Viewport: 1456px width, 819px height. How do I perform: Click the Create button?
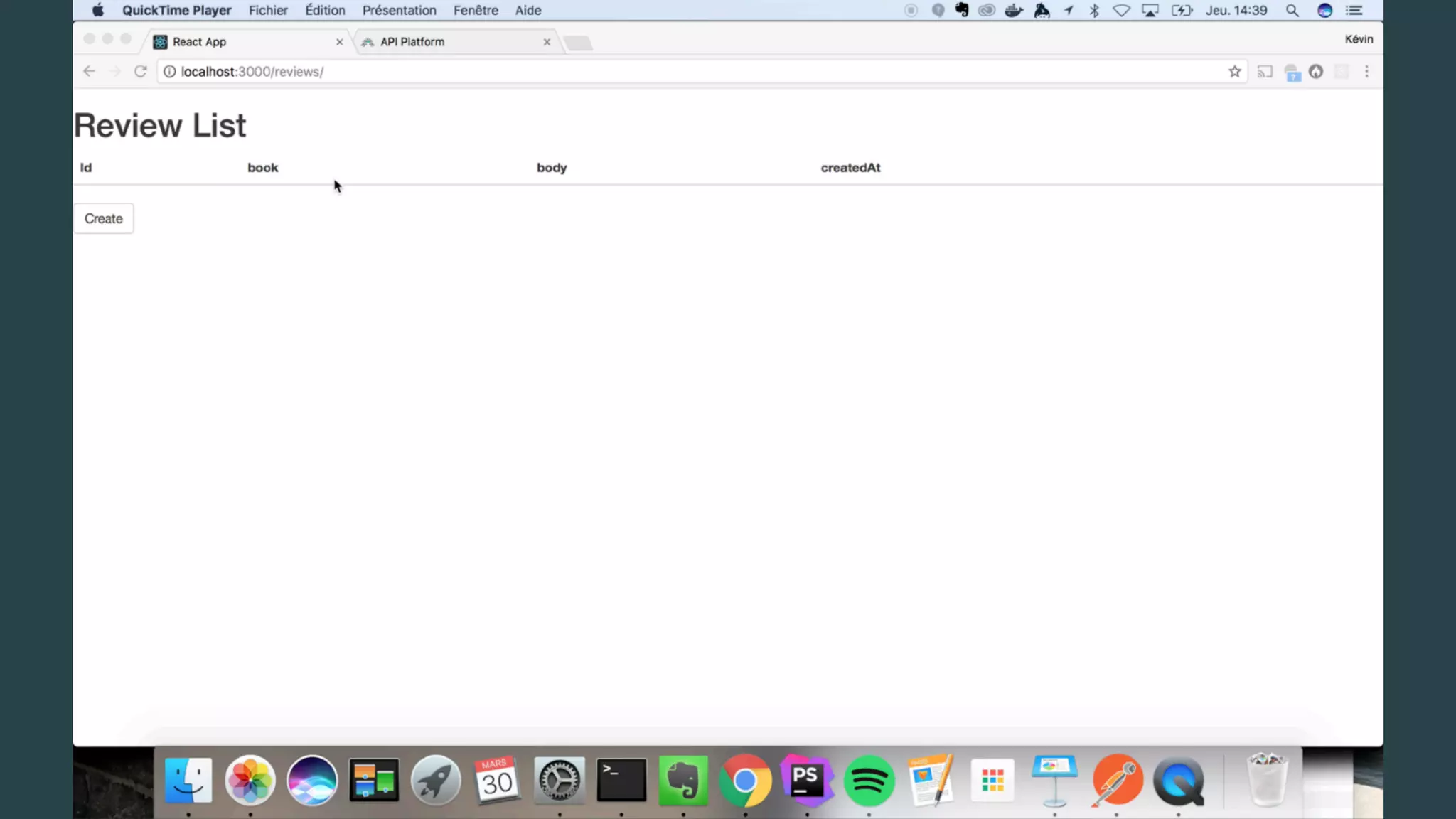[x=104, y=218]
